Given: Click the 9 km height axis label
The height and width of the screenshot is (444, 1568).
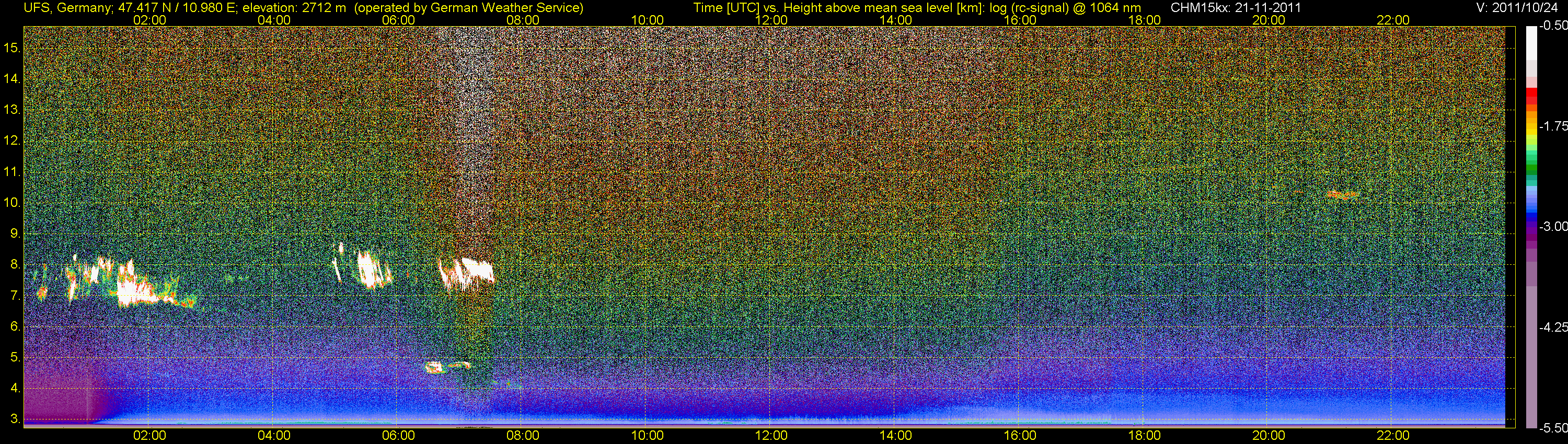Looking at the screenshot, I should tap(16, 233).
